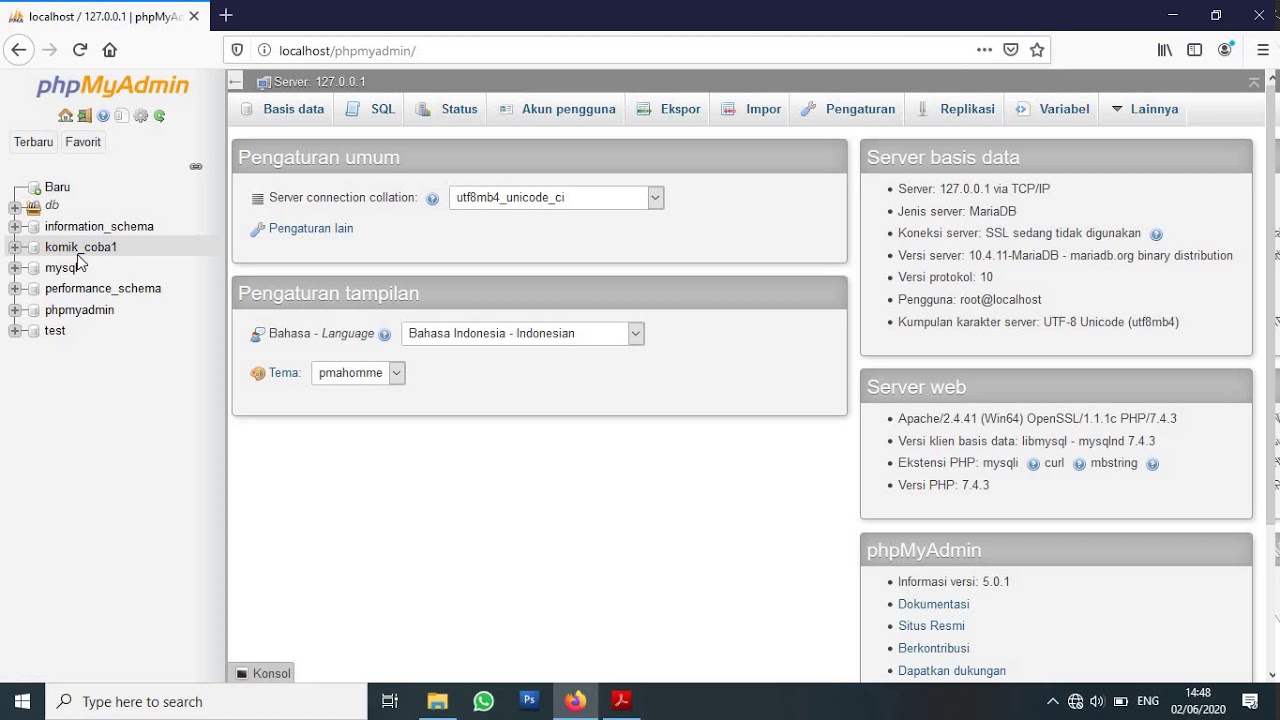Click help icon next to Ekstensi PHP mysqli
Image resolution: width=1280 pixels, height=720 pixels.
[x=1033, y=464]
